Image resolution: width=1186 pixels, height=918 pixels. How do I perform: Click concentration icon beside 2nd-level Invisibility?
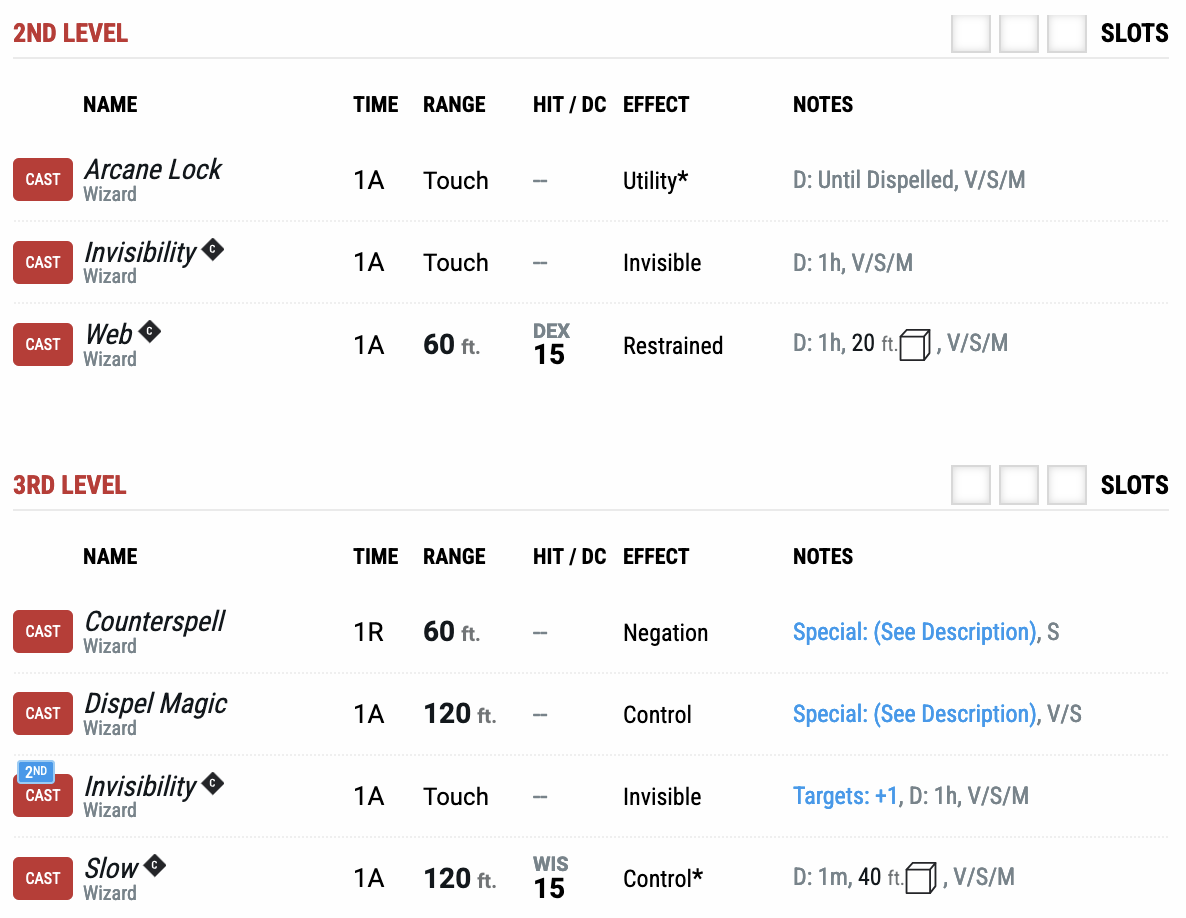pos(212,249)
